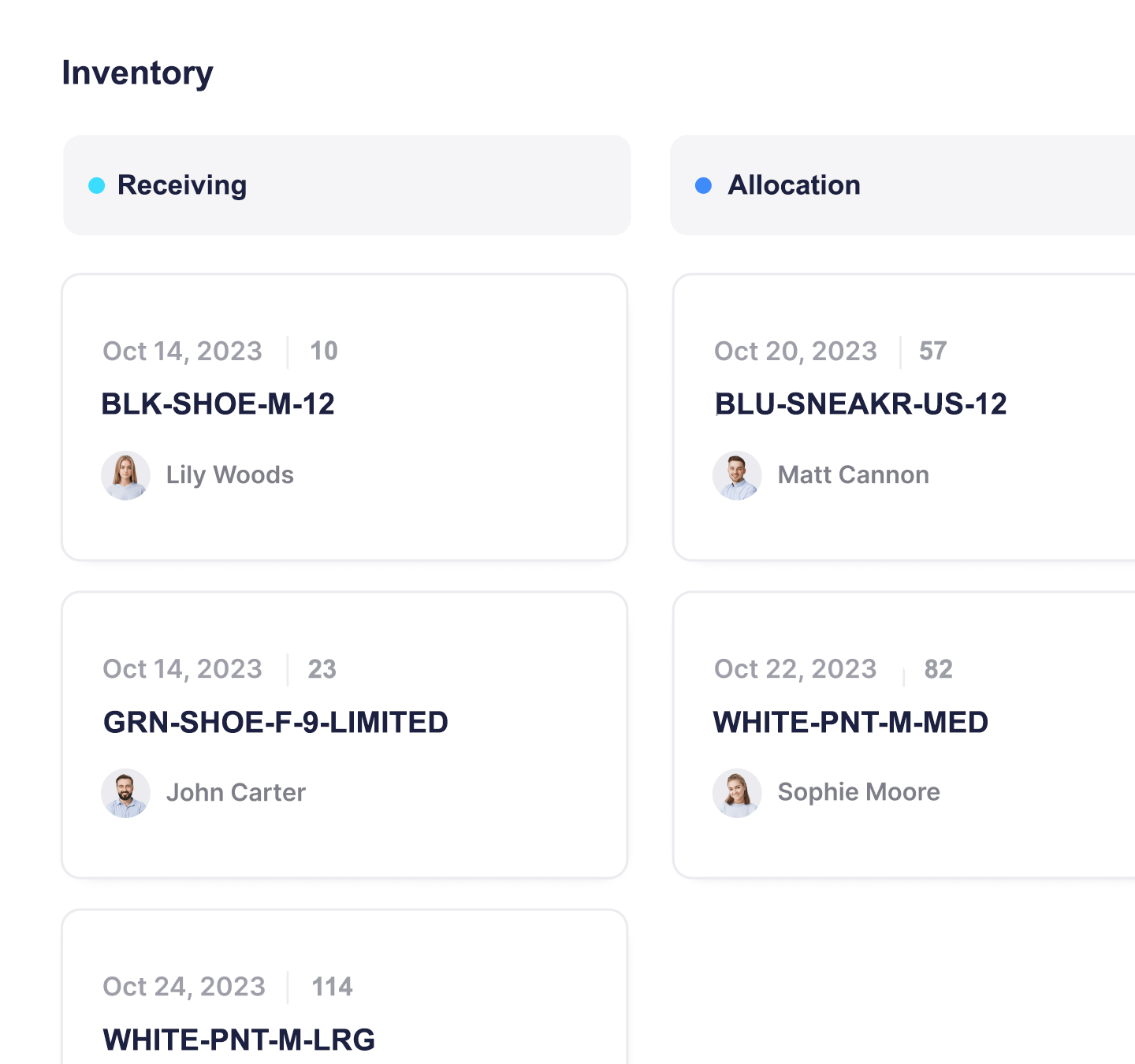Click the WHITE-PNT-M-LRG item title

click(x=239, y=1040)
